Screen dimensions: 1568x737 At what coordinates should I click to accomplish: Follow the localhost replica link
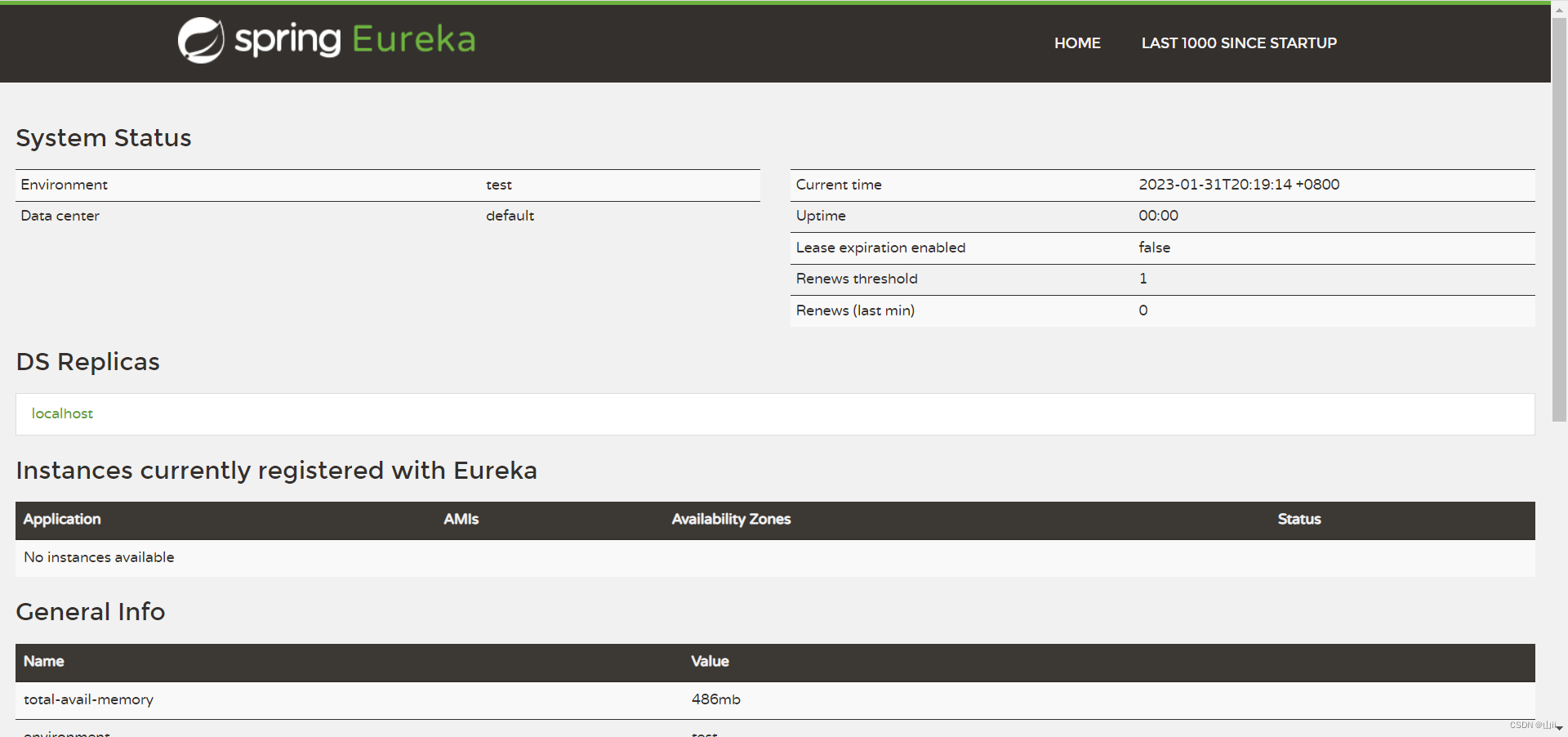62,413
